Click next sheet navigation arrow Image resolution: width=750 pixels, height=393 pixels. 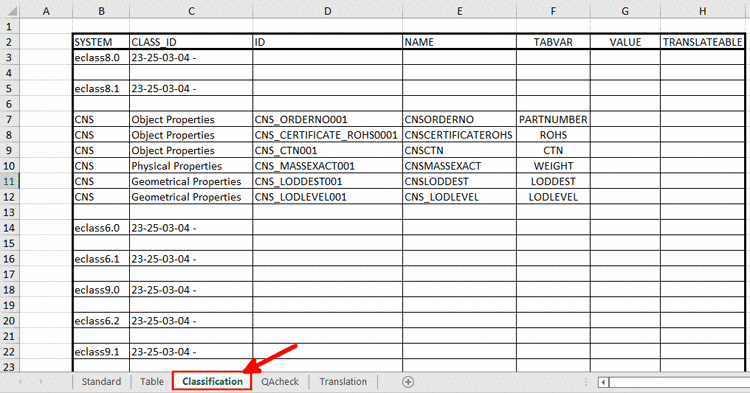[x=41, y=382]
